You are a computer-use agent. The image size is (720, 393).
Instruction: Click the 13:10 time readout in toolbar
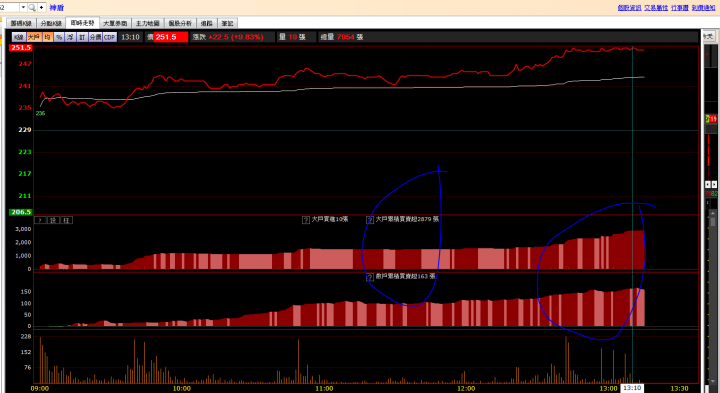pyautogui.click(x=130, y=37)
